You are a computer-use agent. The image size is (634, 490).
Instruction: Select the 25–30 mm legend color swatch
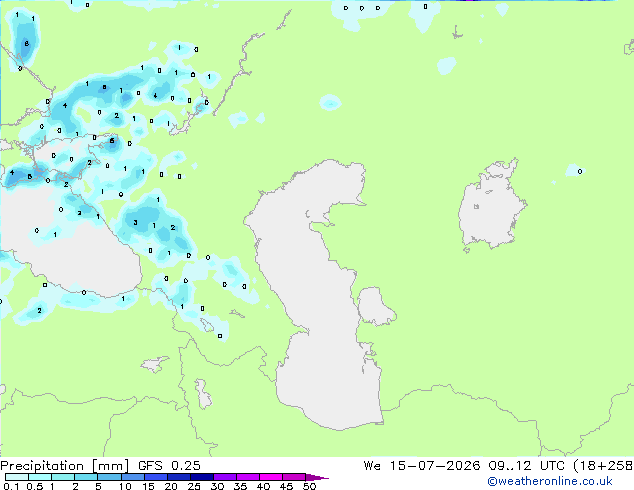(202, 477)
